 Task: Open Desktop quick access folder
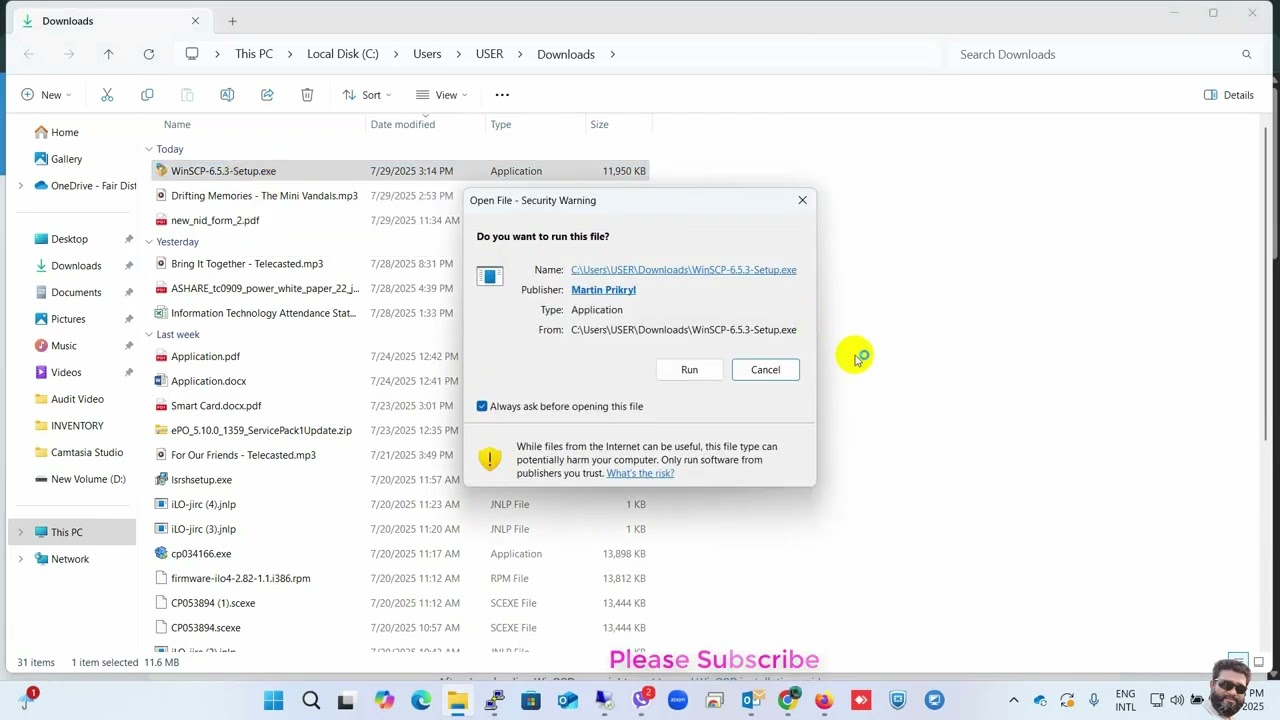point(69,239)
